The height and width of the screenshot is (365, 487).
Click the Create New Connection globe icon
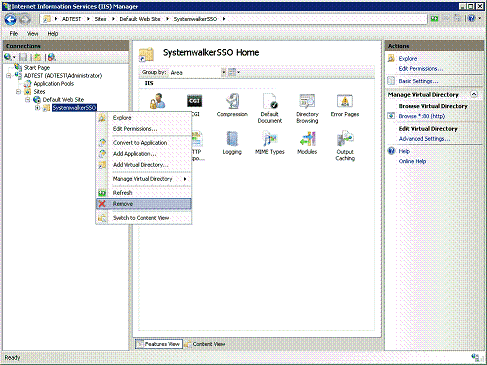click(x=8, y=57)
